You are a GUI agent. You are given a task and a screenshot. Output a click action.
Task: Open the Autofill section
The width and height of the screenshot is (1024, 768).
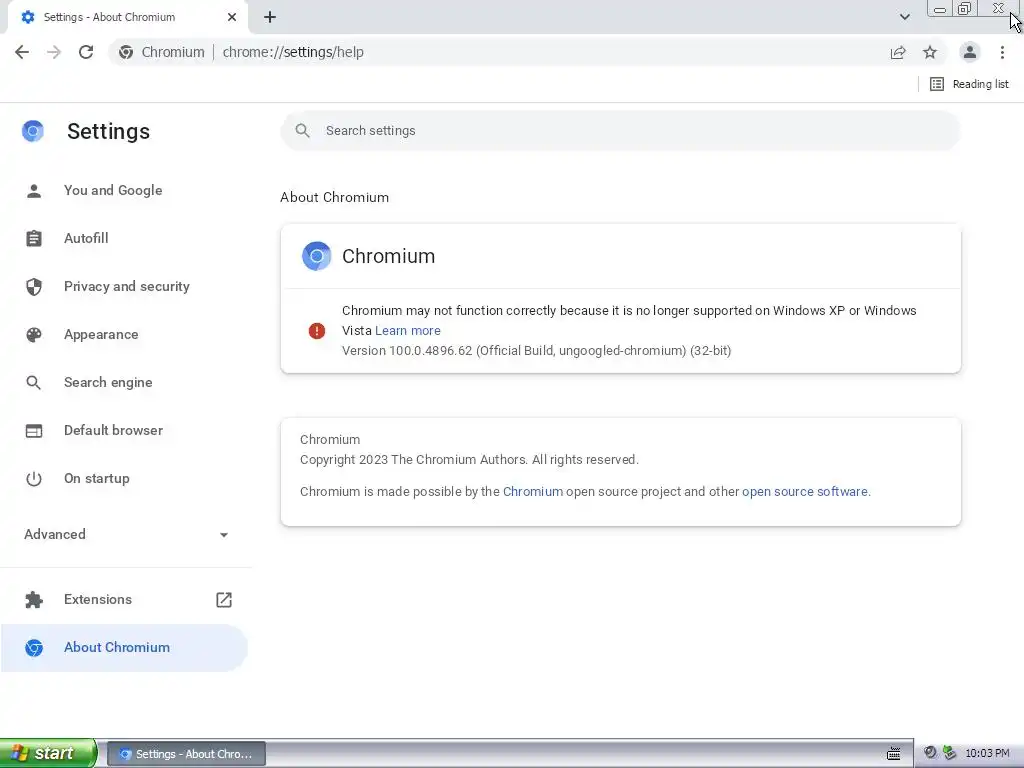tap(124, 238)
